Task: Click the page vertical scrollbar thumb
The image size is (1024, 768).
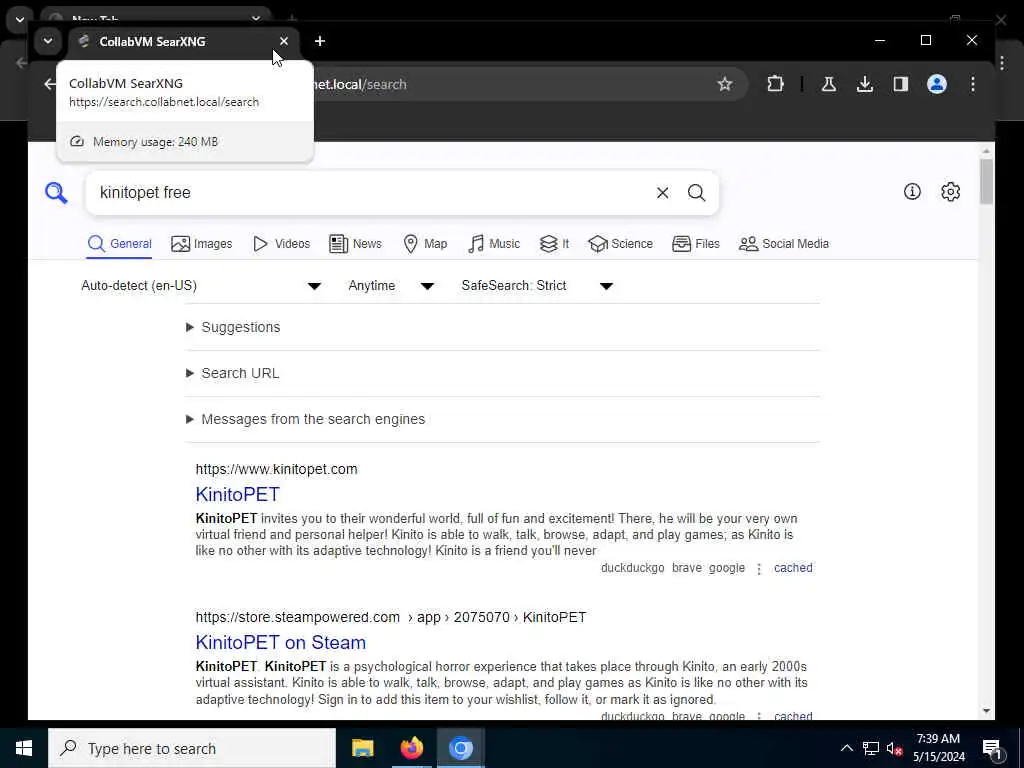Action: click(986, 181)
